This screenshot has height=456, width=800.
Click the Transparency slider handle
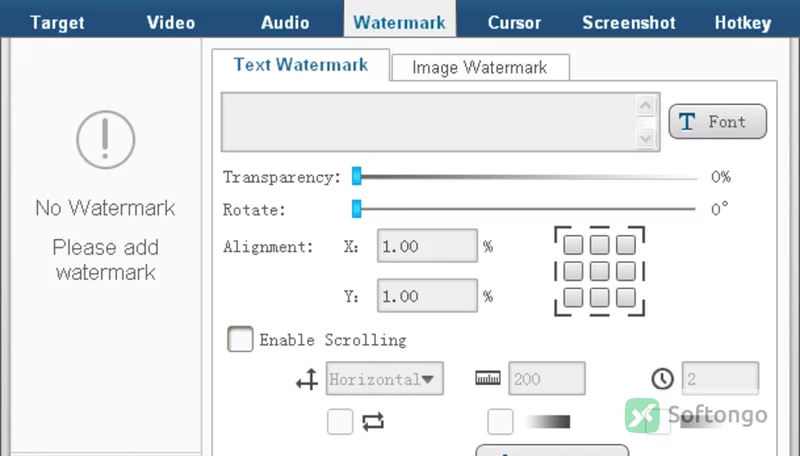pyautogui.click(x=357, y=176)
